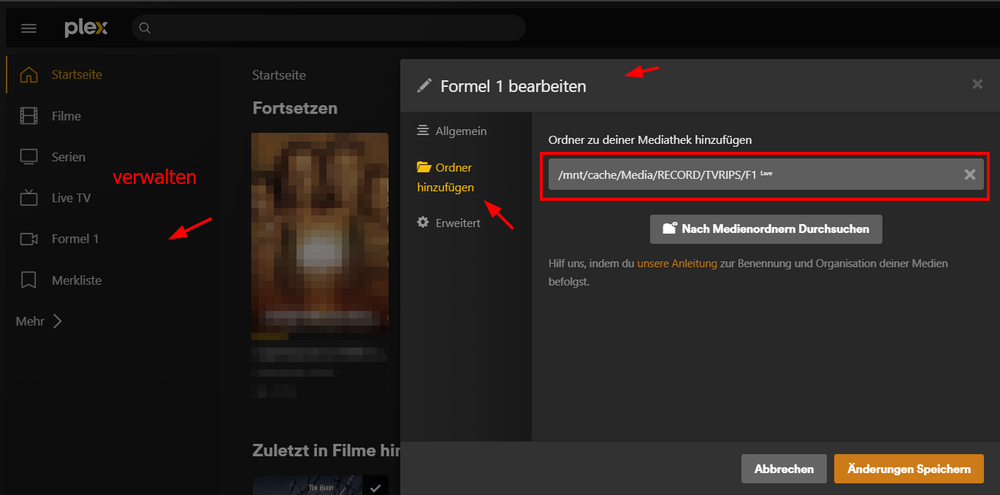Focus the top search field
Screen dimensions: 1000x495
coord(328,28)
